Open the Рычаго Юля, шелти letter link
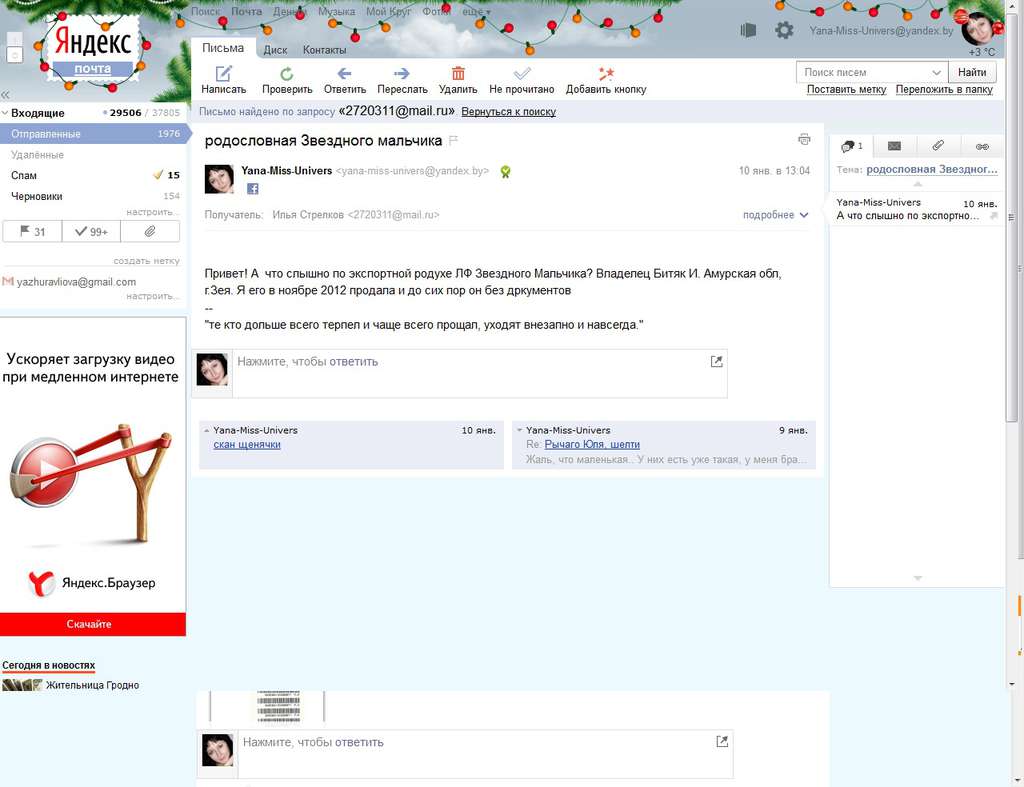The image size is (1024, 787). pyautogui.click(x=592, y=445)
